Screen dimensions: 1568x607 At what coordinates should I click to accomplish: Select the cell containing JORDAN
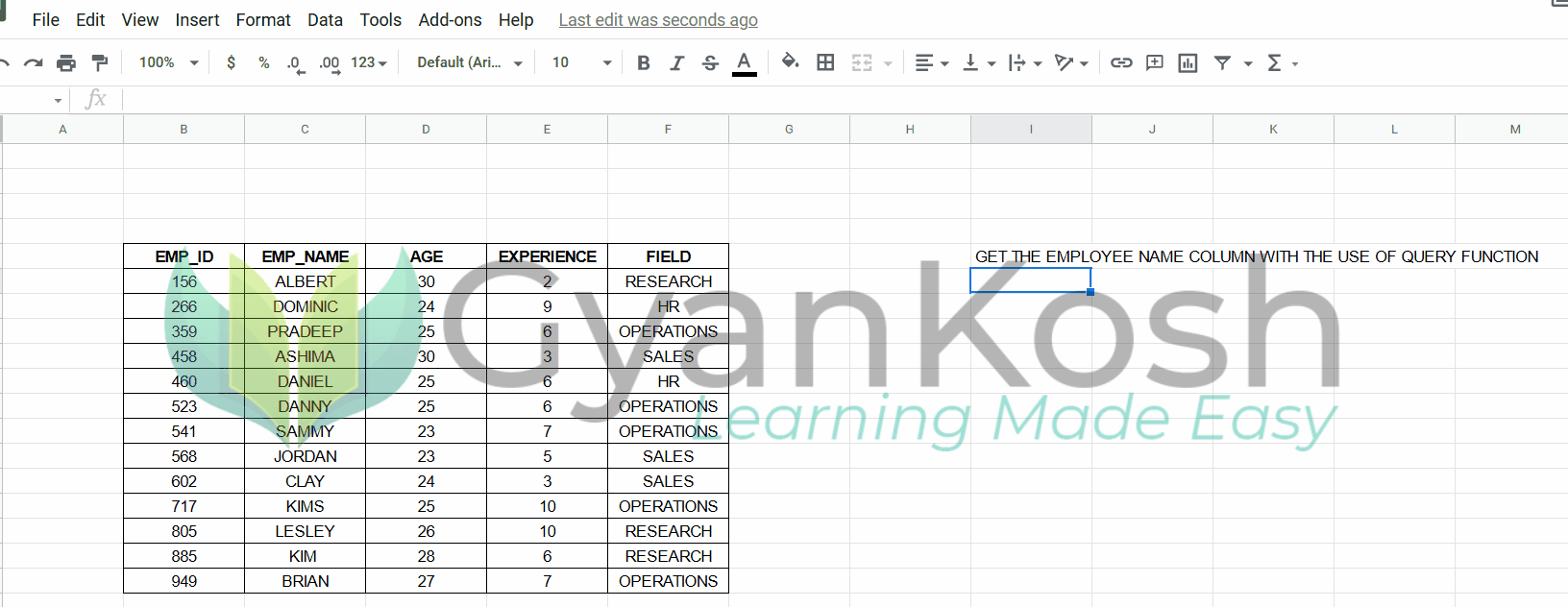[305, 456]
